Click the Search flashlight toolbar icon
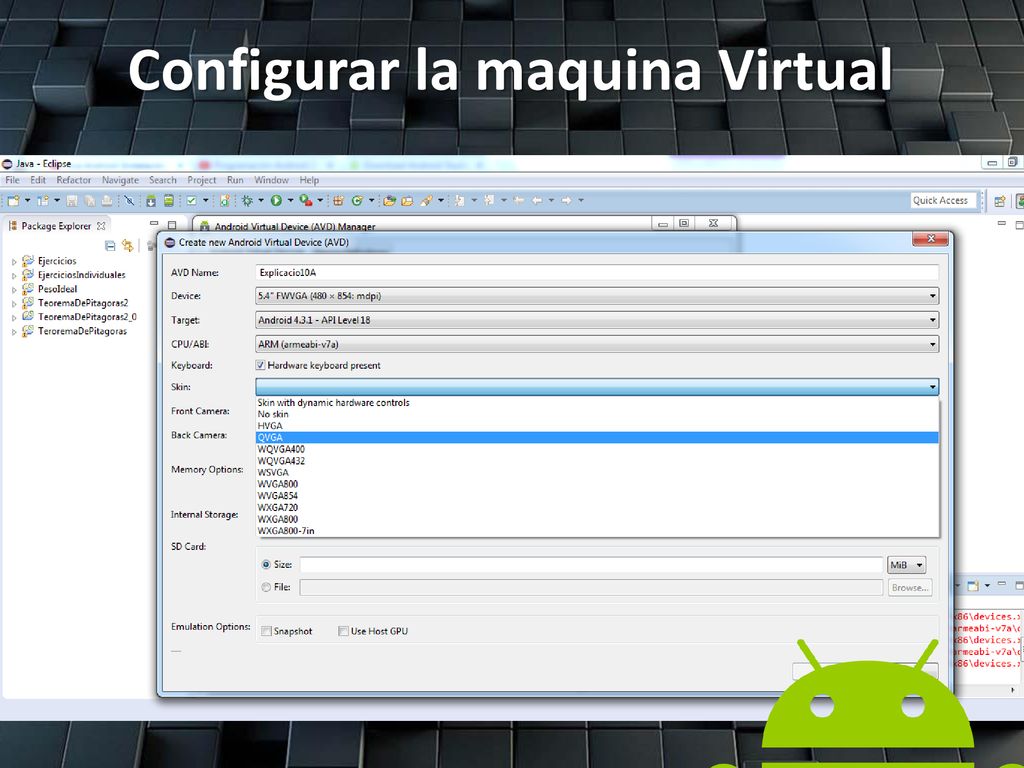The image size is (1024, 768). tap(426, 200)
